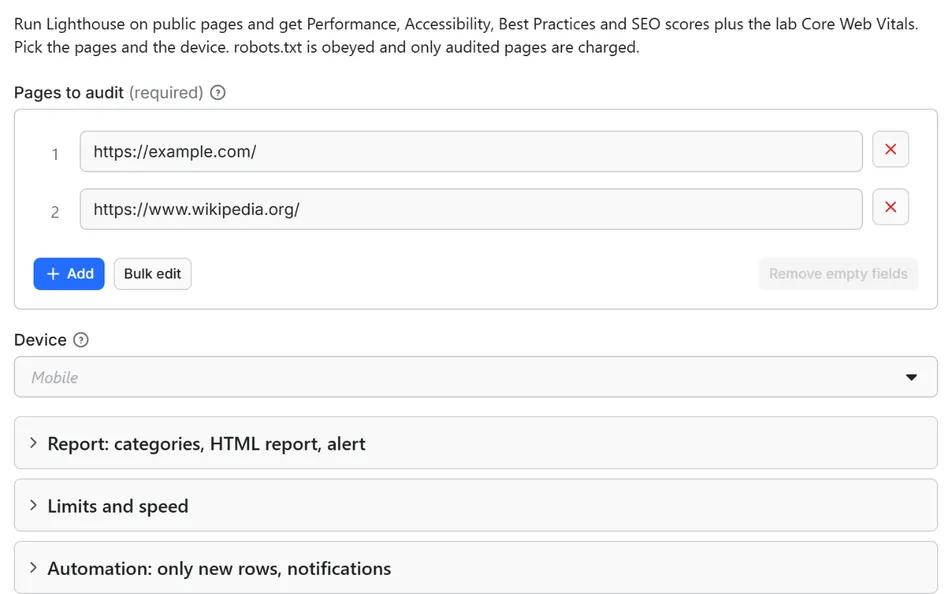Expand Automation: only new rows, notifications
The height and width of the screenshot is (594, 952).
(x=475, y=568)
